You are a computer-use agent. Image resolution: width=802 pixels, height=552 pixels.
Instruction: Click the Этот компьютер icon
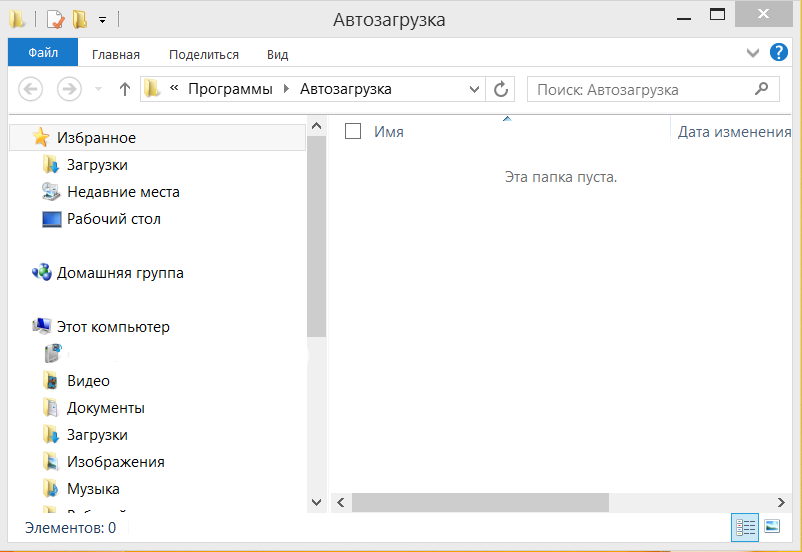(41, 326)
